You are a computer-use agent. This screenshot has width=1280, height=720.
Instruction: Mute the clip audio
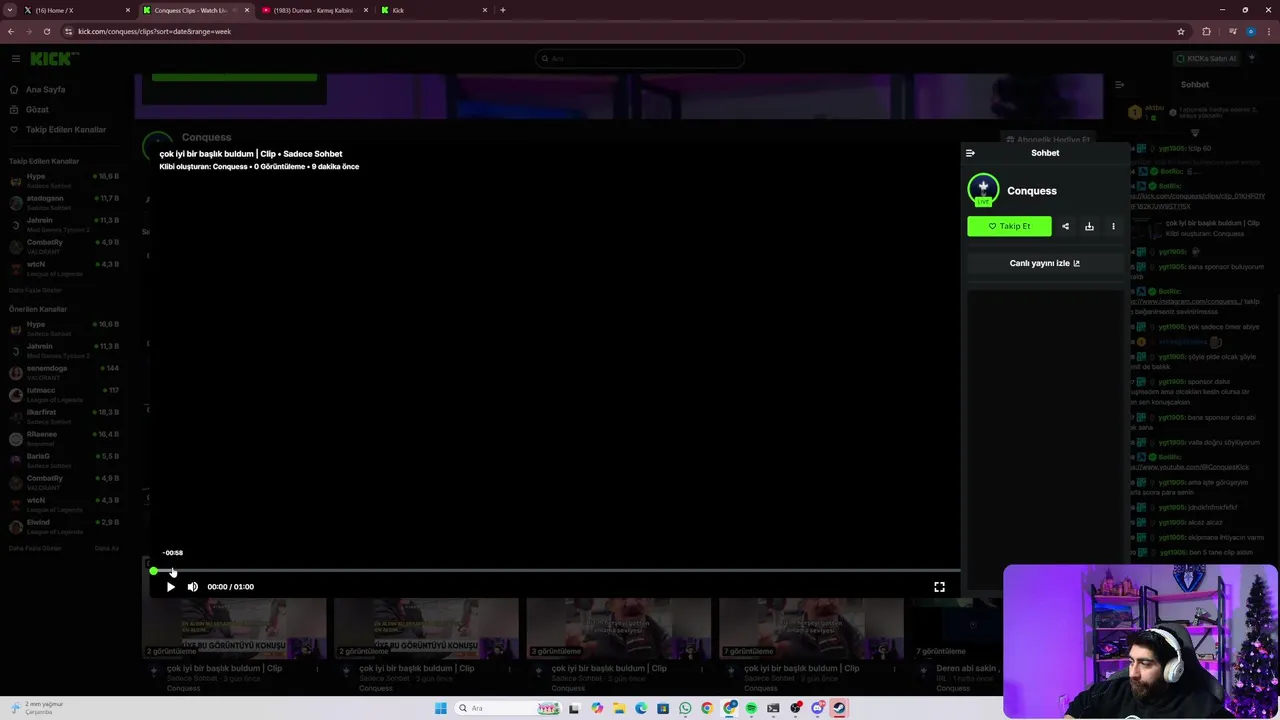193,587
